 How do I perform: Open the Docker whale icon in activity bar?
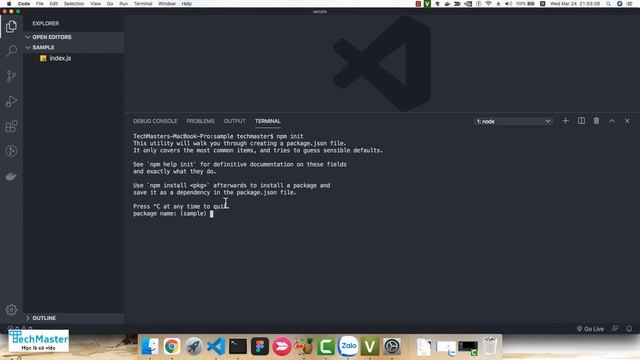[11, 176]
